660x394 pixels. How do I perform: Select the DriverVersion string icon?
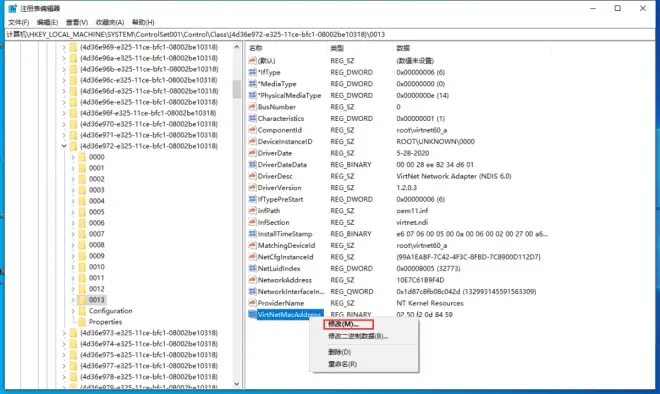[x=253, y=188]
